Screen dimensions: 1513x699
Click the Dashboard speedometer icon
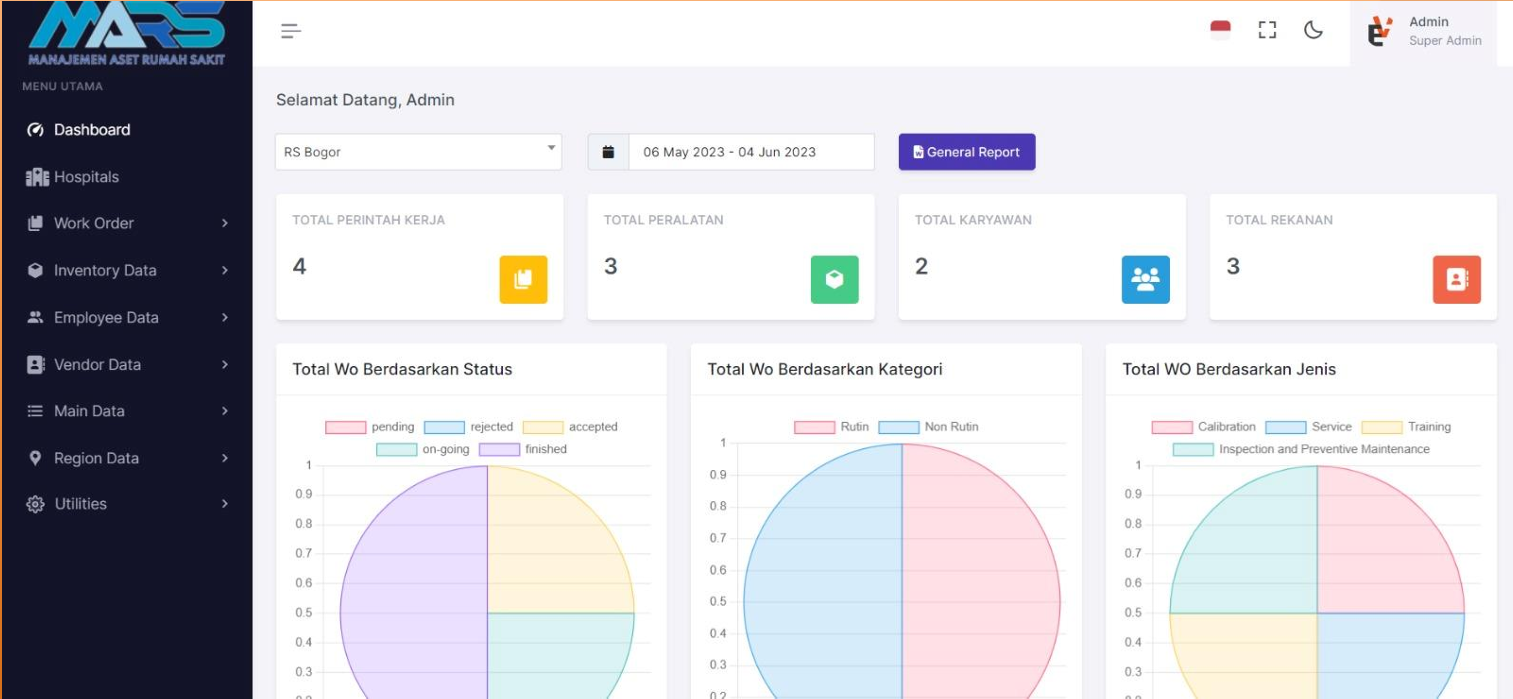pos(36,130)
